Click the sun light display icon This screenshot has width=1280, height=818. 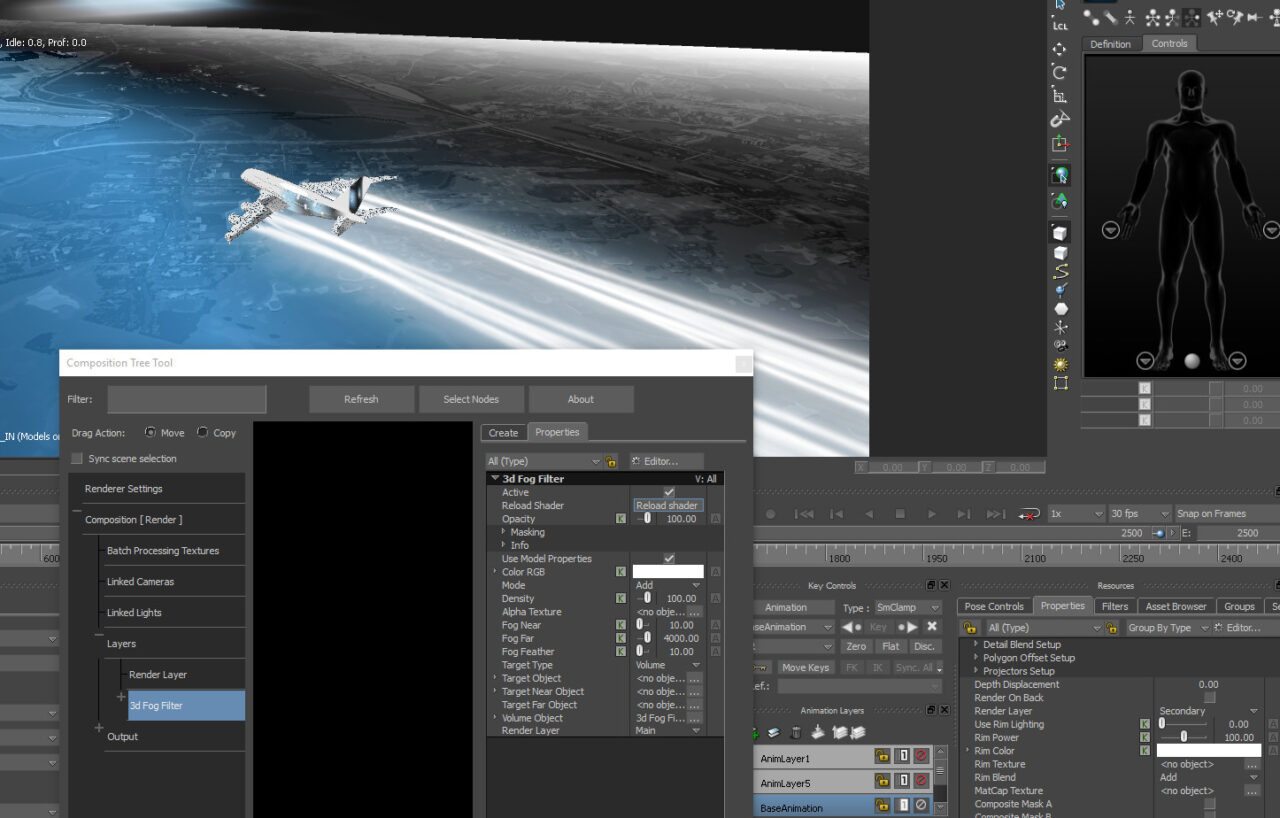[x=1060, y=365]
